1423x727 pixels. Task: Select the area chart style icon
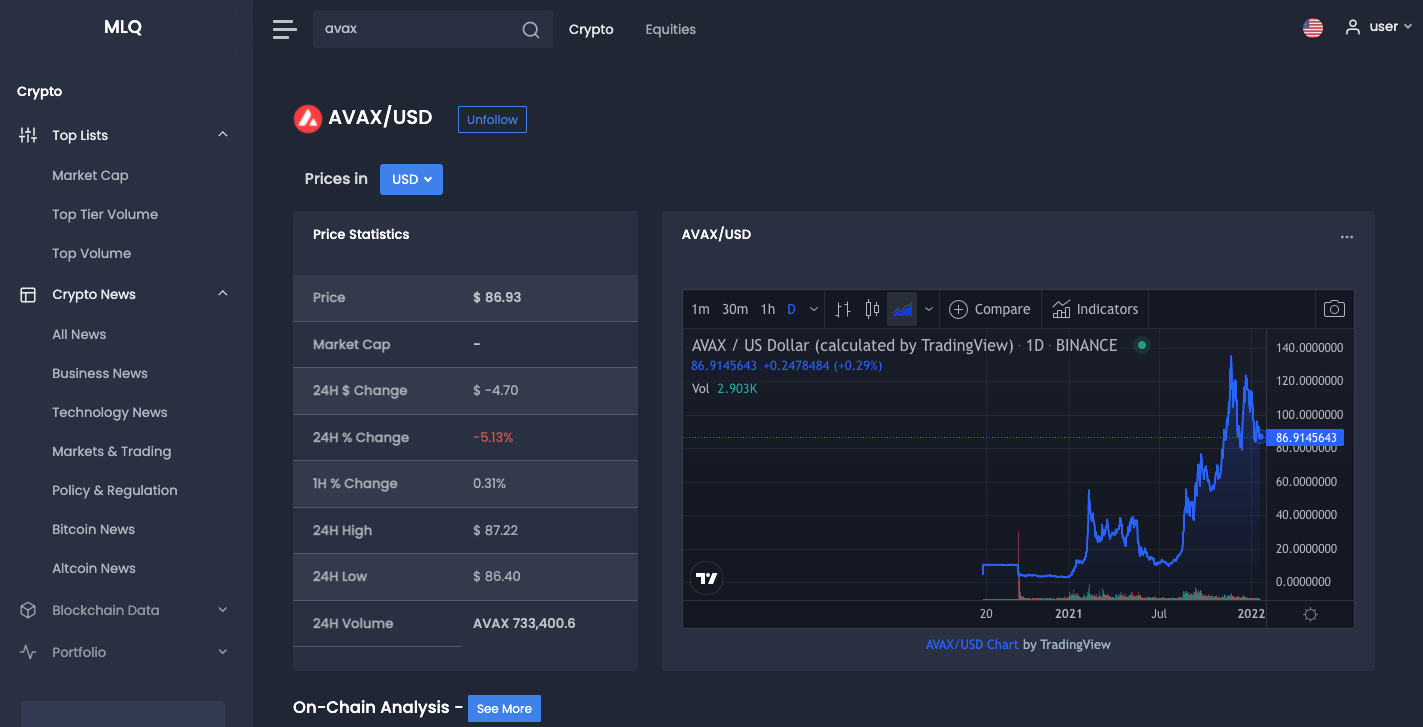pyautogui.click(x=902, y=309)
